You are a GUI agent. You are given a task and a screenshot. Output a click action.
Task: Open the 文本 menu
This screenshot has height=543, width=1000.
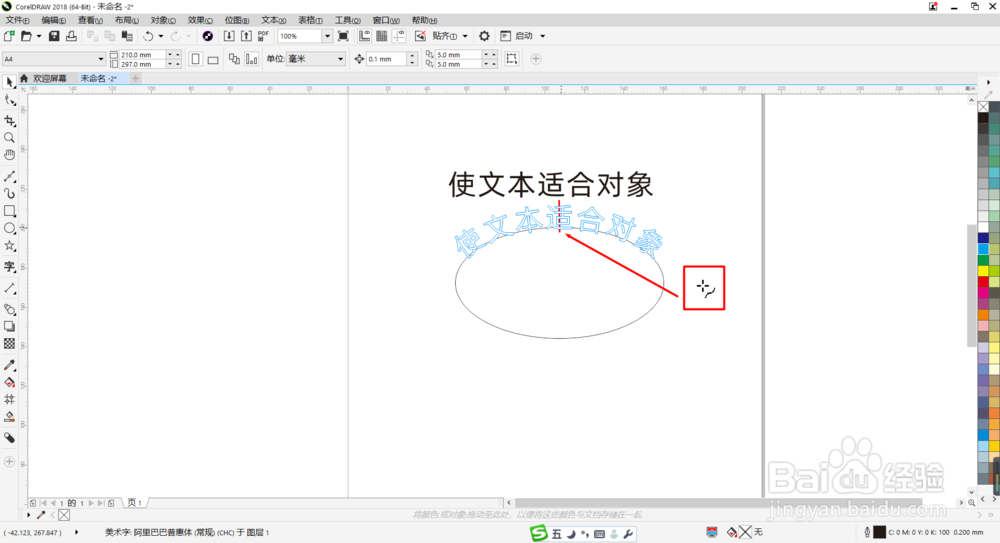point(274,20)
